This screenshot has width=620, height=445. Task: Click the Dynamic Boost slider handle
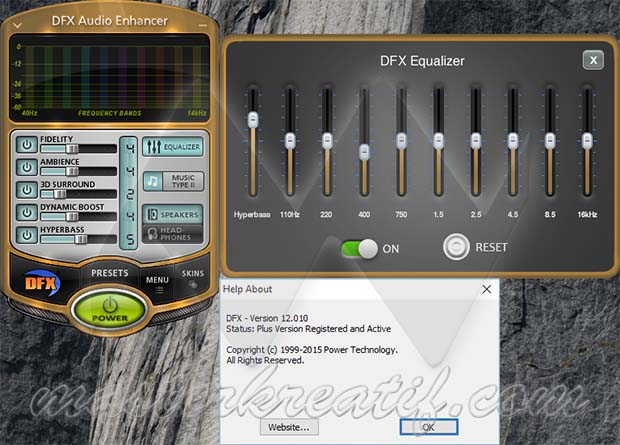pyautogui.click(x=72, y=217)
